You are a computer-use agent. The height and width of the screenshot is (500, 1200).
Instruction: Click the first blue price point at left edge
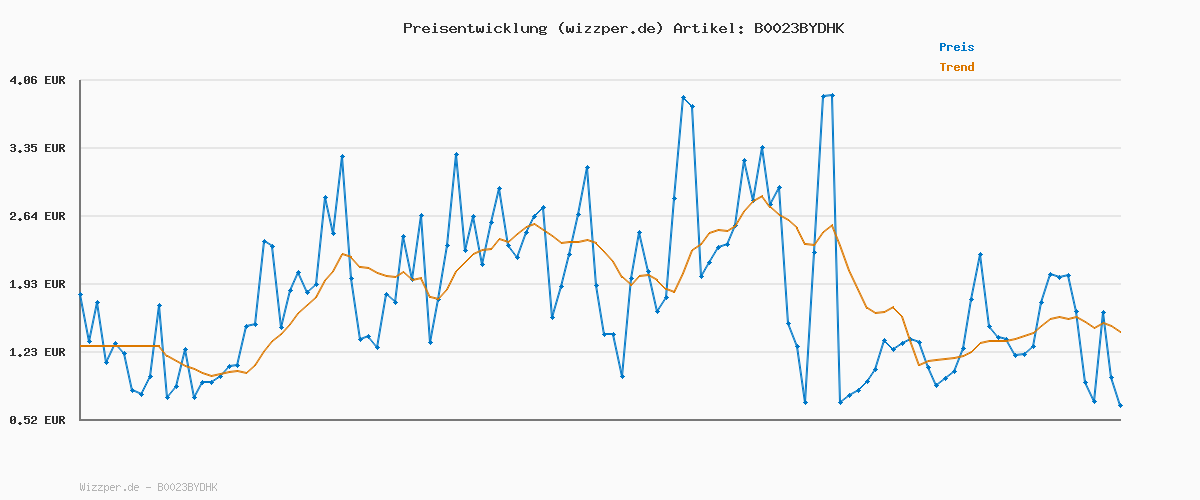click(80, 294)
